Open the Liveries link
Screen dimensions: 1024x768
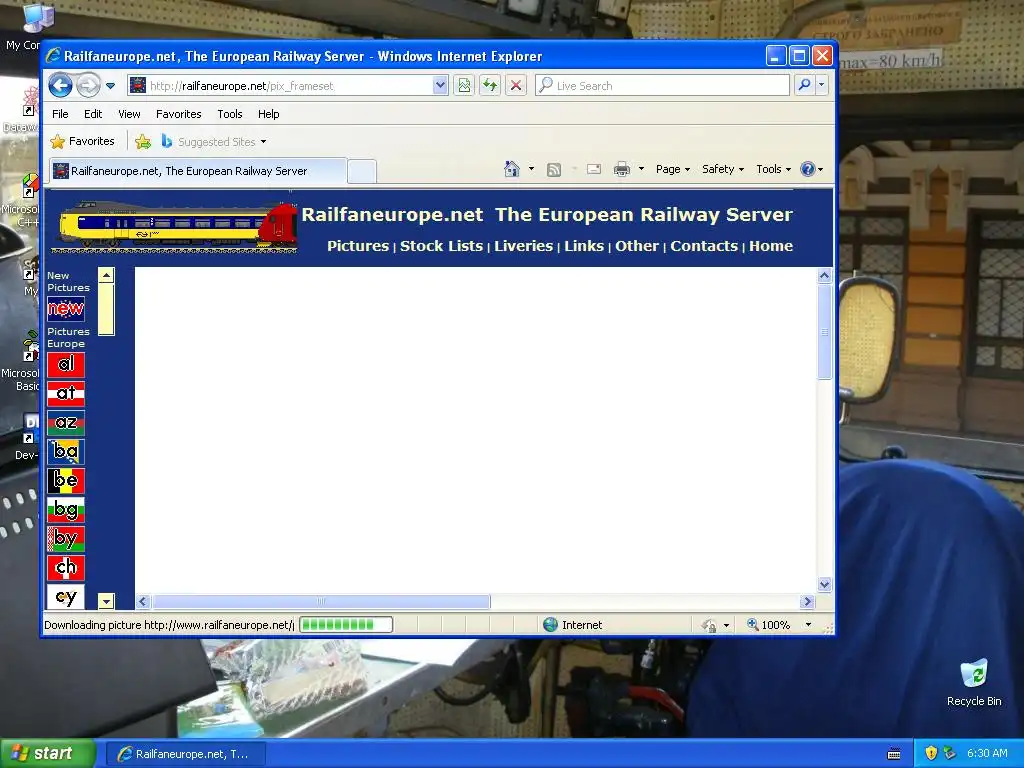point(524,246)
